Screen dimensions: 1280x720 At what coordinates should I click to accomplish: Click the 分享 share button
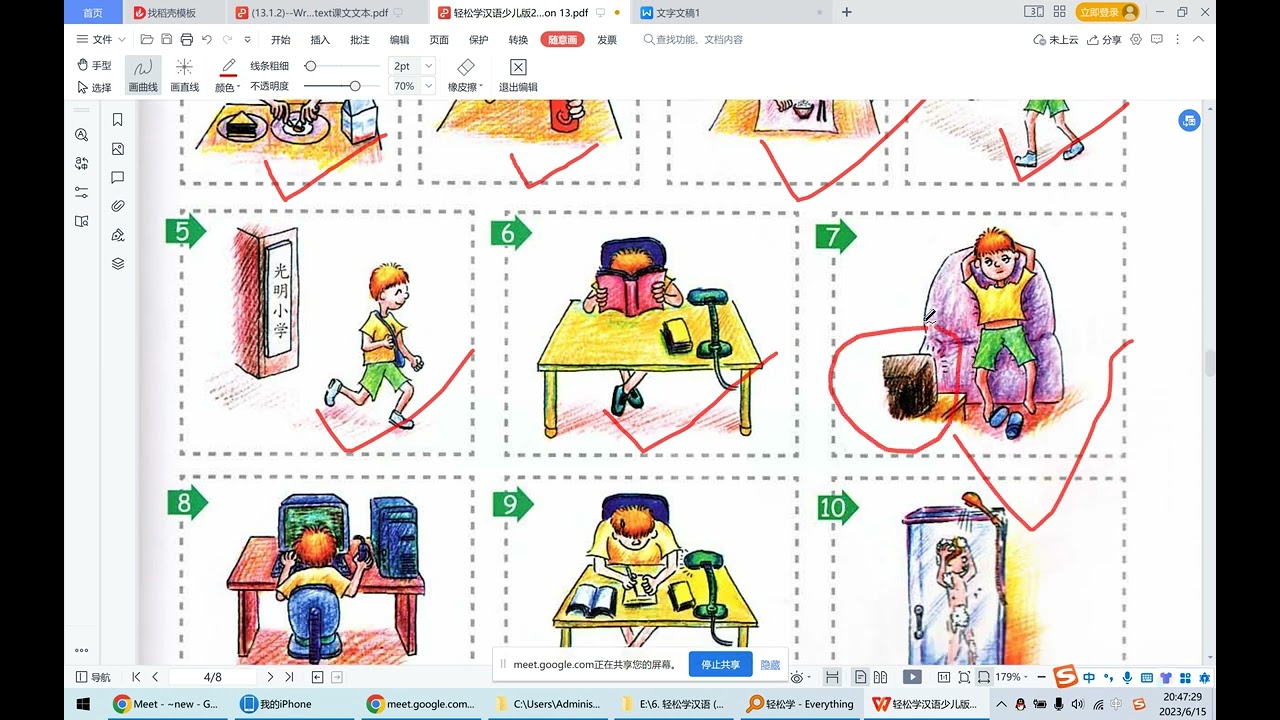[x=1105, y=40]
